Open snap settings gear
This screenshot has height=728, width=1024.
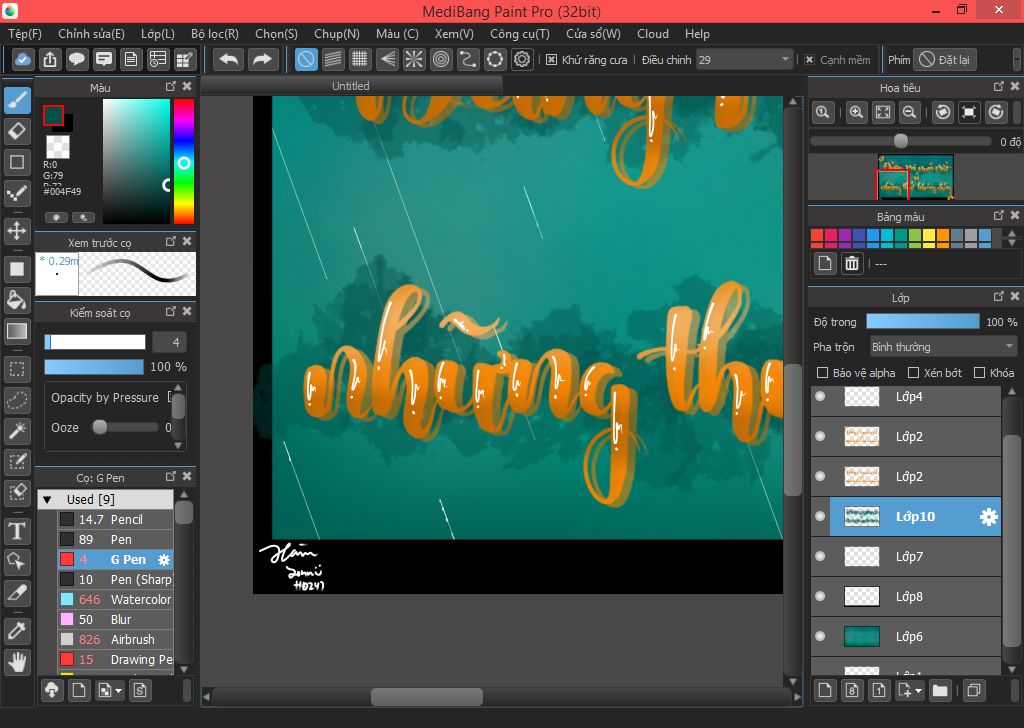pyautogui.click(x=522, y=59)
